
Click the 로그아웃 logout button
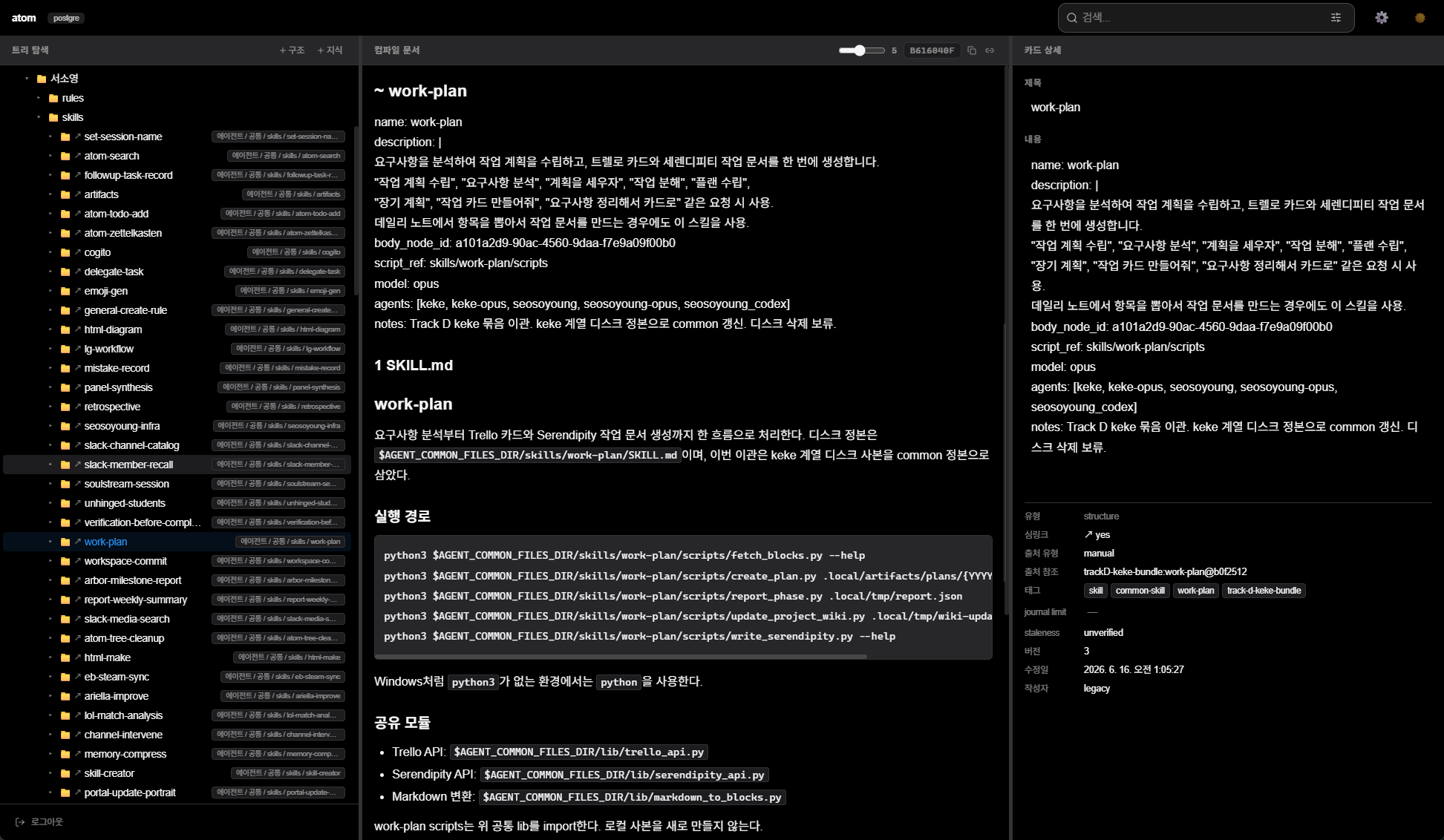pyautogui.click(x=39, y=822)
